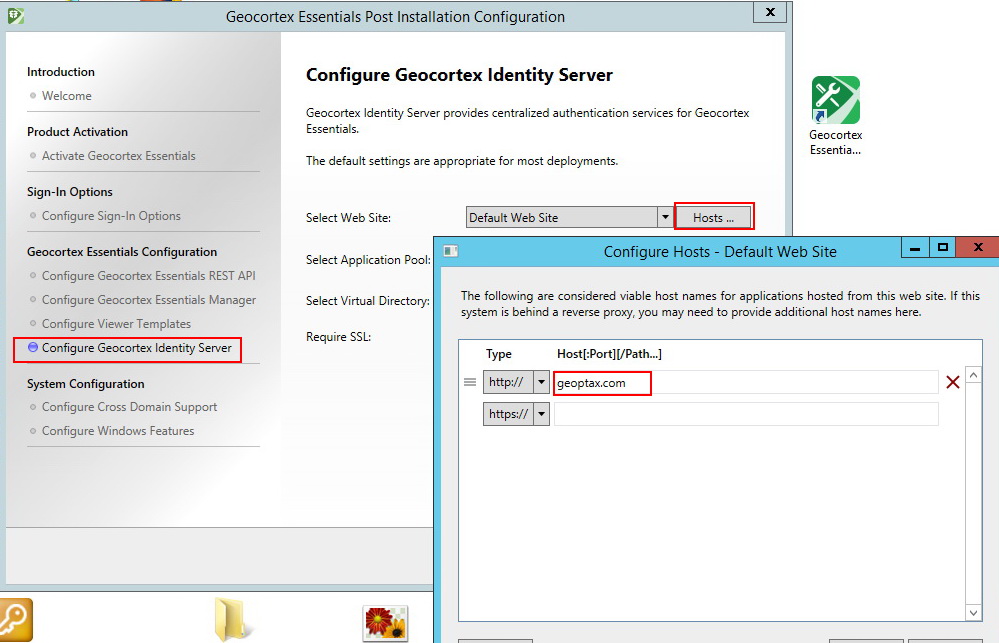Go to Configure Cross Domain Support
The height and width of the screenshot is (643, 999).
[129, 407]
